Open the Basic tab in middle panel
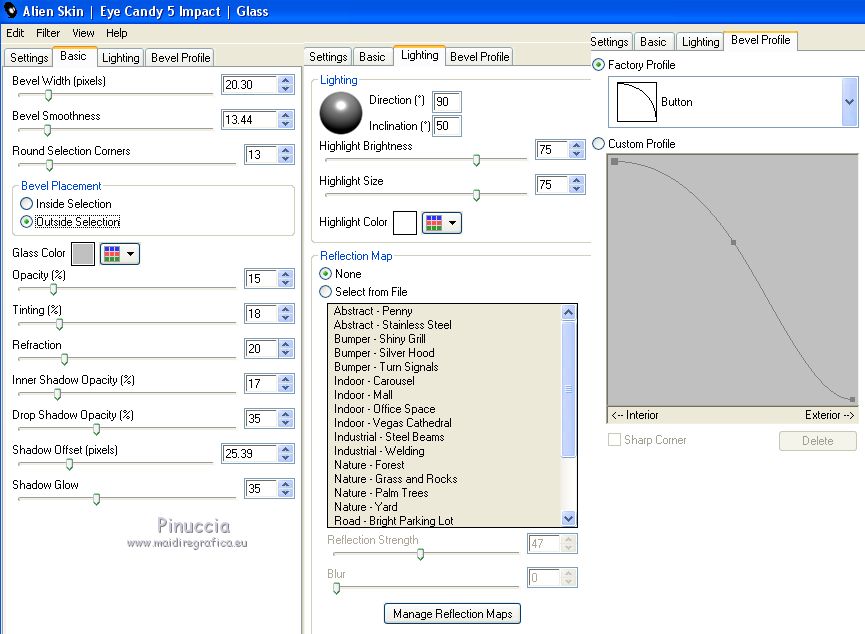This screenshot has height=634, width=865. 372,57
